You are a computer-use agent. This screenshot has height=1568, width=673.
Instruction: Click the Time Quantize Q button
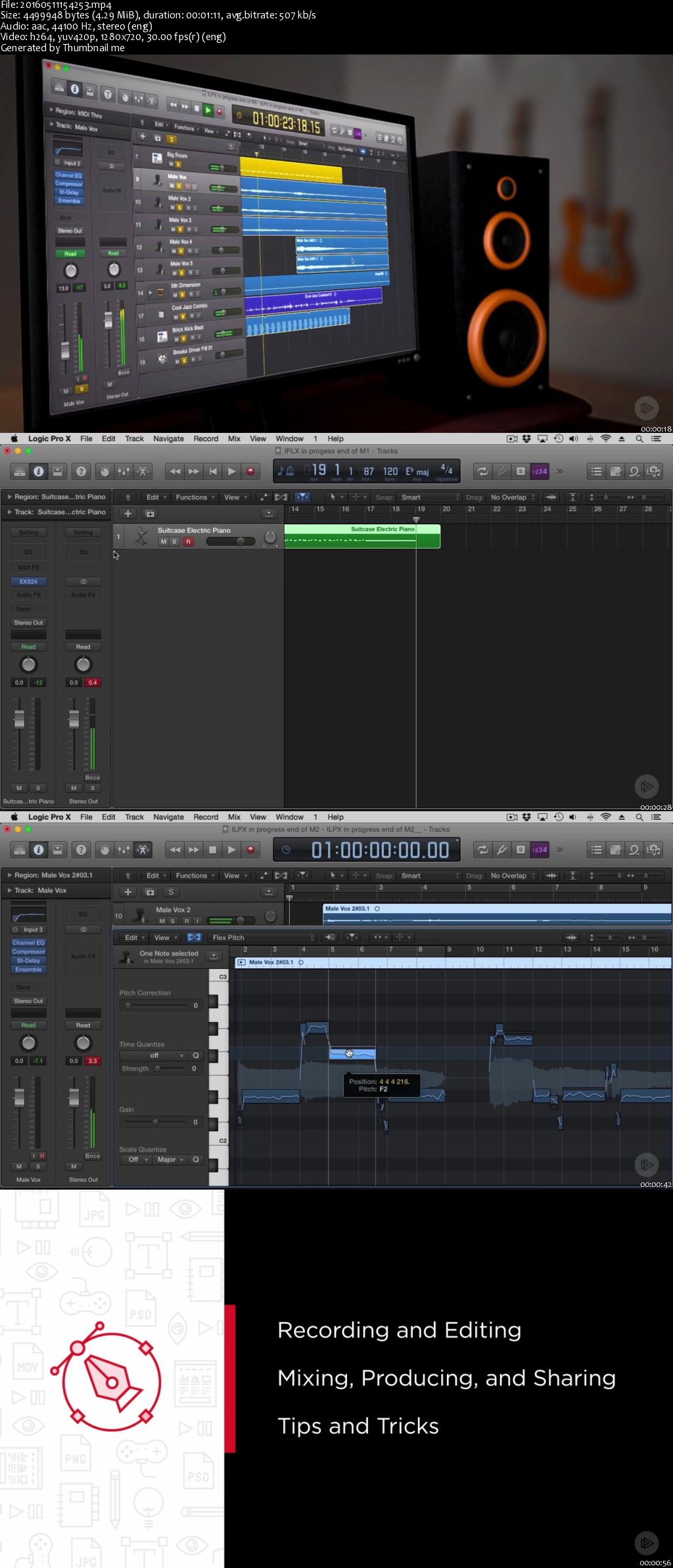pyautogui.click(x=195, y=1056)
